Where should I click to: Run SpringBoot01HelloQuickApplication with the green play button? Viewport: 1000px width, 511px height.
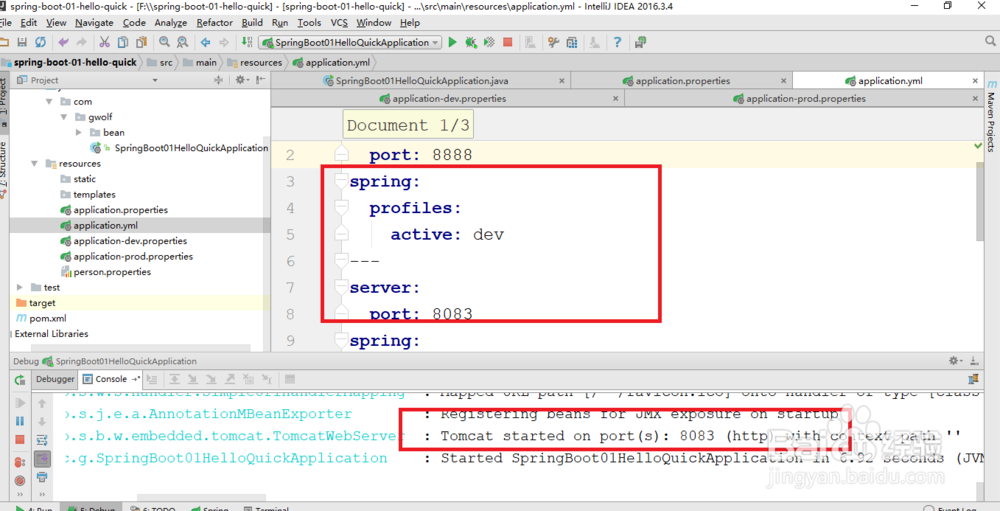click(453, 42)
